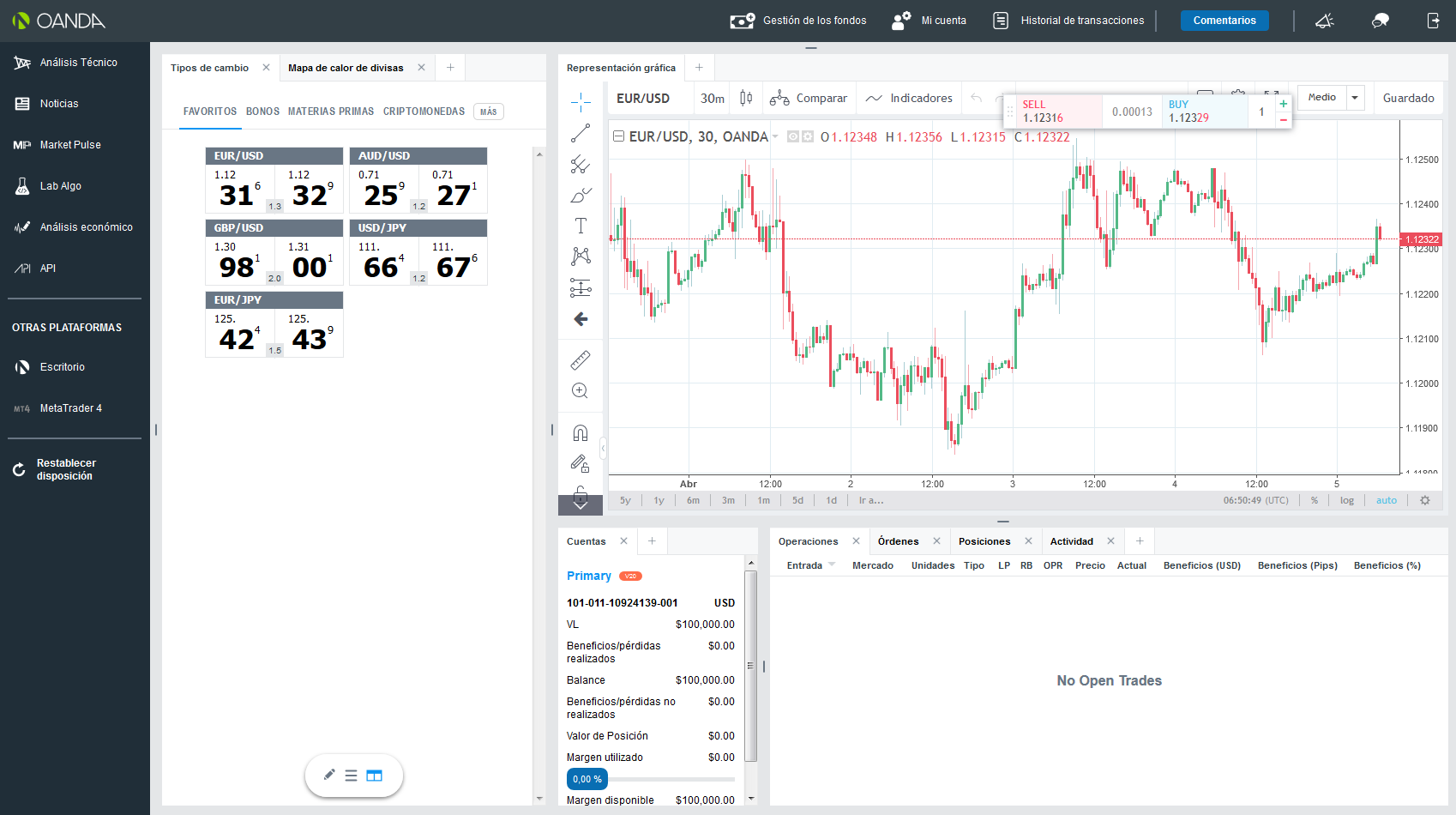Select the CRIPTOMONEDAS tab
Image resolution: width=1456 pixels, height=815 pixels.
tap(424, 112)
